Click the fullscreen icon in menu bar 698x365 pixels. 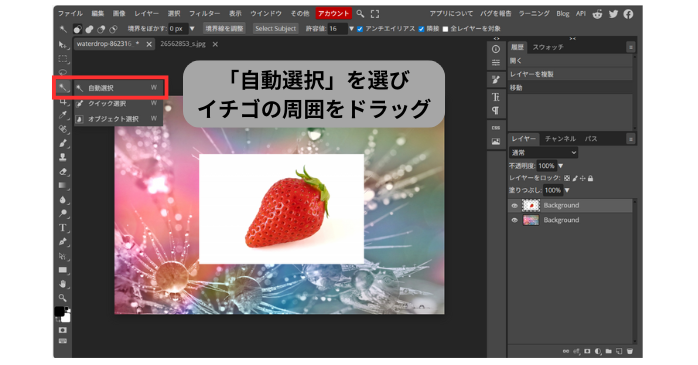(375, 14)
